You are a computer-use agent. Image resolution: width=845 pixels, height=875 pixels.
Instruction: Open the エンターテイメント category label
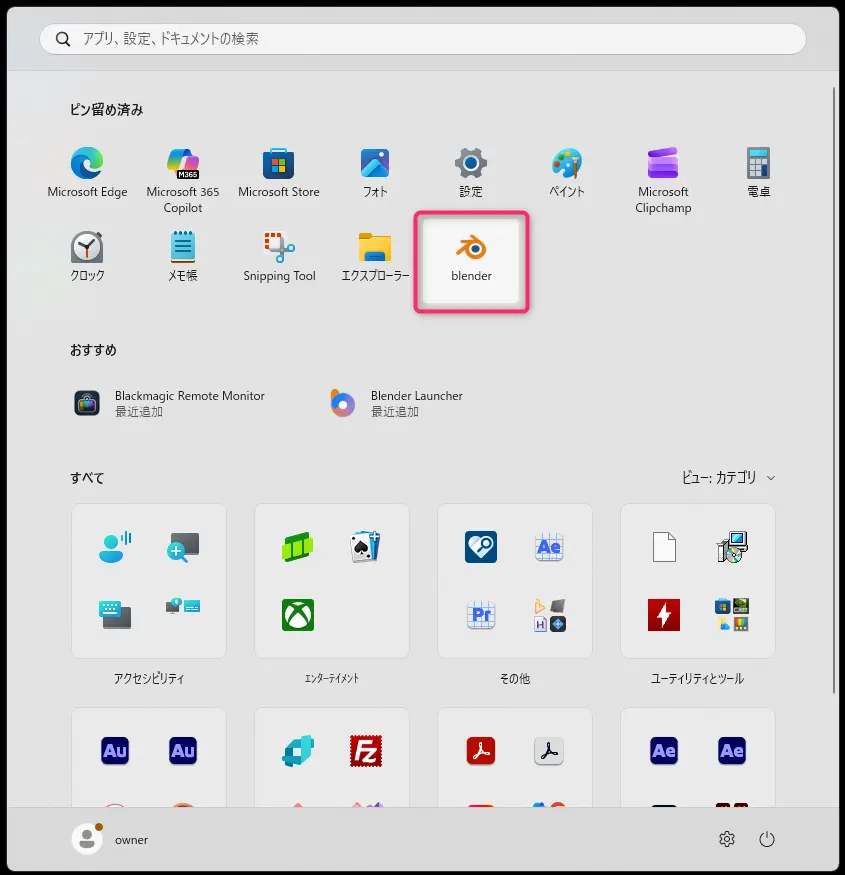coord(332,679)
